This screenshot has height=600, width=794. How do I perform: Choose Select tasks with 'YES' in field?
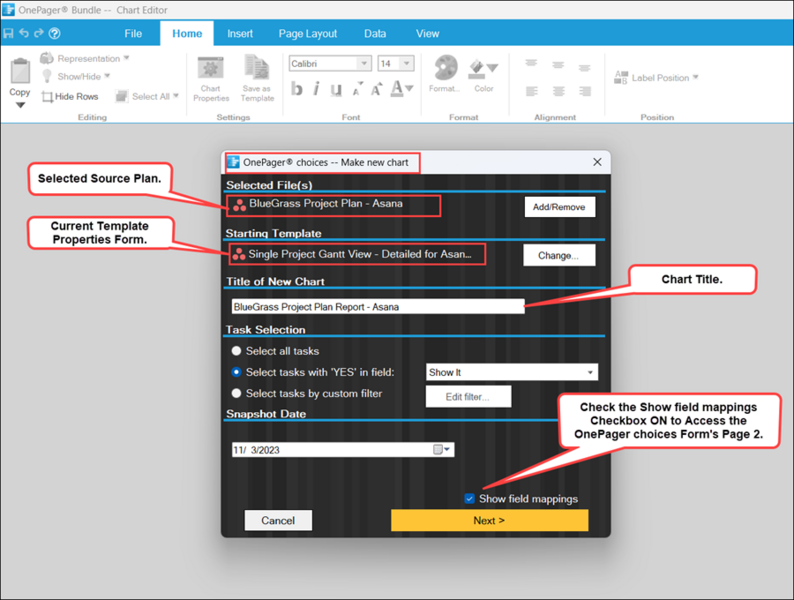tap(236, 372)
